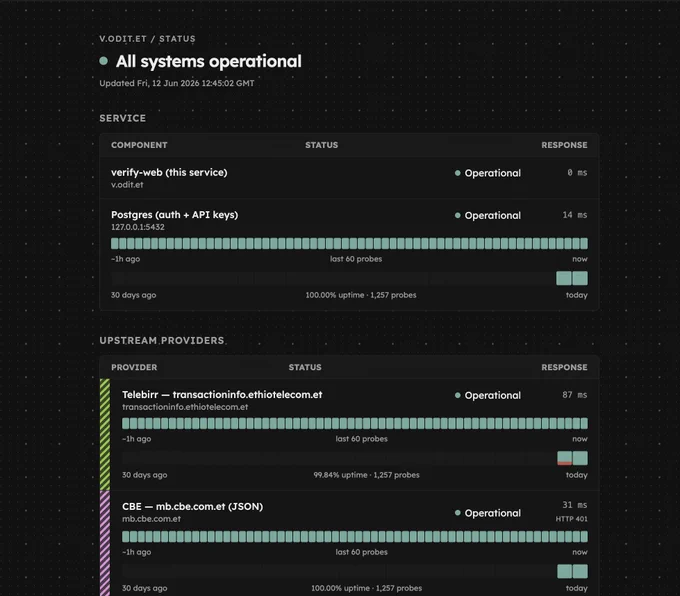Click the 31 ms response value
The height and width of the screenshot is (596, 680).
point(575,505)
